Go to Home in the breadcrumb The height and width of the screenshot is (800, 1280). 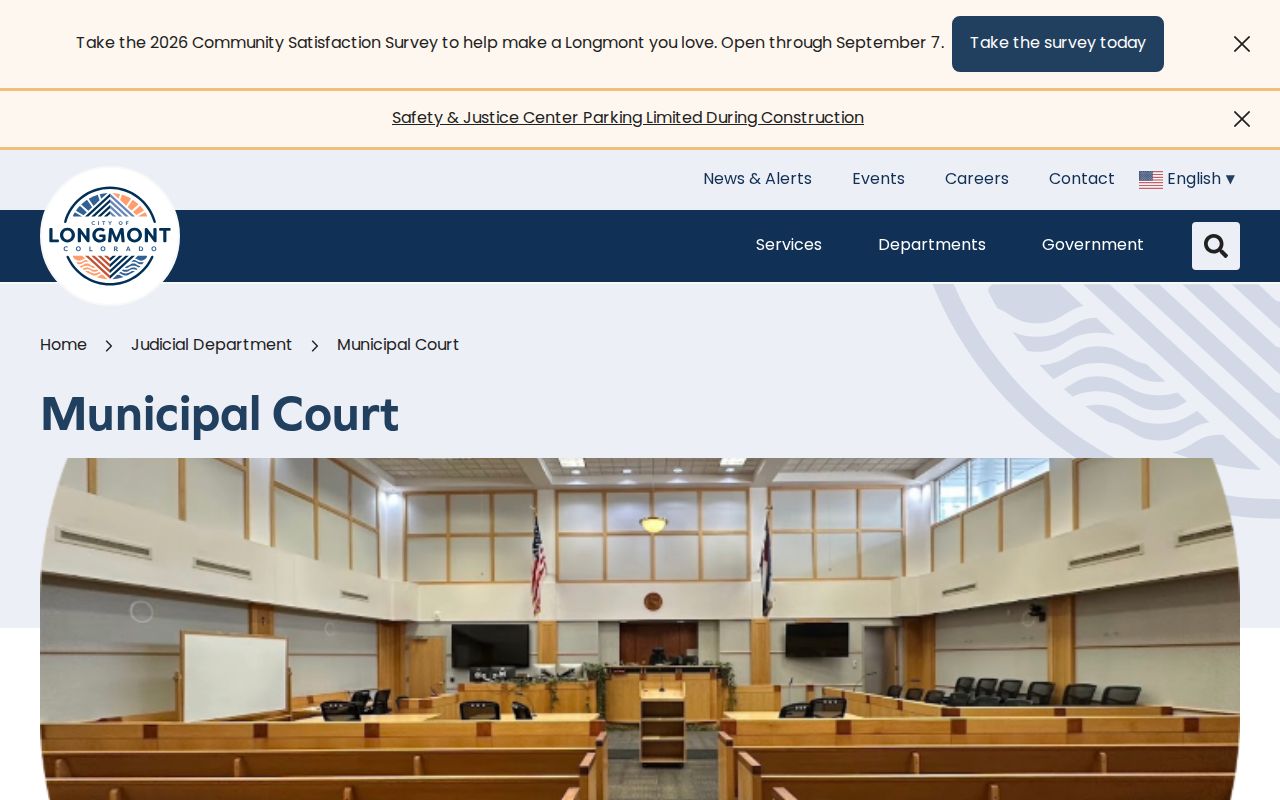pyautogui.click(x=63, y=345)
